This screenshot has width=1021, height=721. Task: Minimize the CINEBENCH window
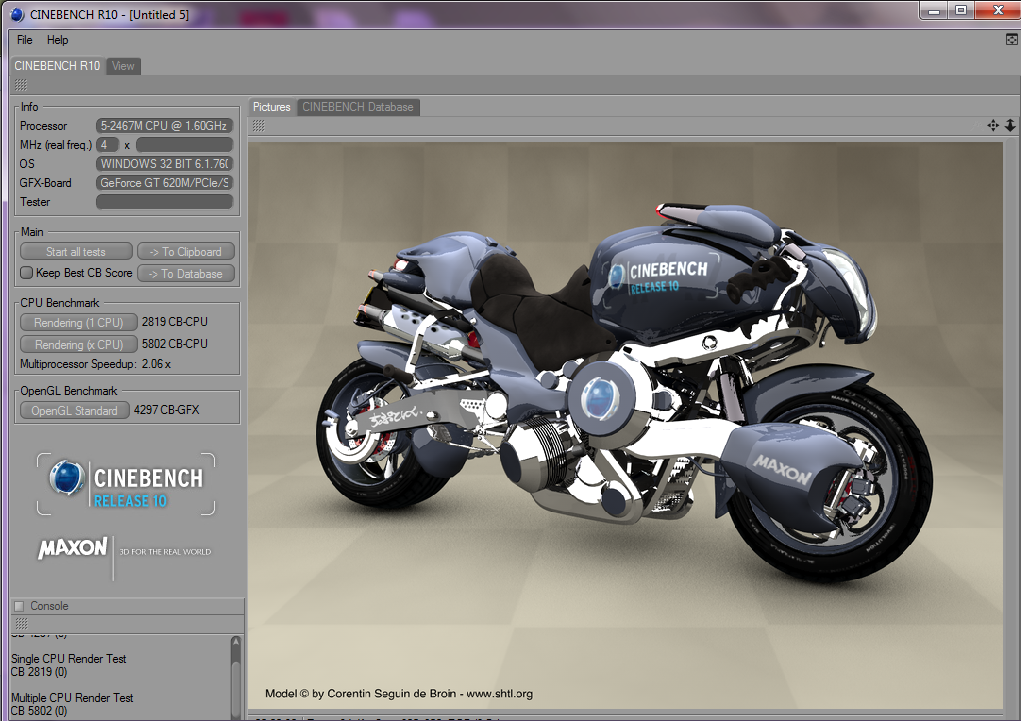pos(934,11)
